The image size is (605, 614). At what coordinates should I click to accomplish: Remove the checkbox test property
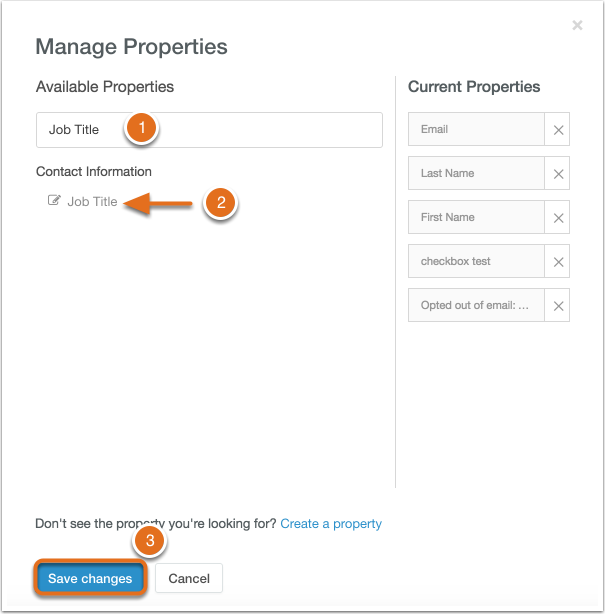tap(558, 262)
